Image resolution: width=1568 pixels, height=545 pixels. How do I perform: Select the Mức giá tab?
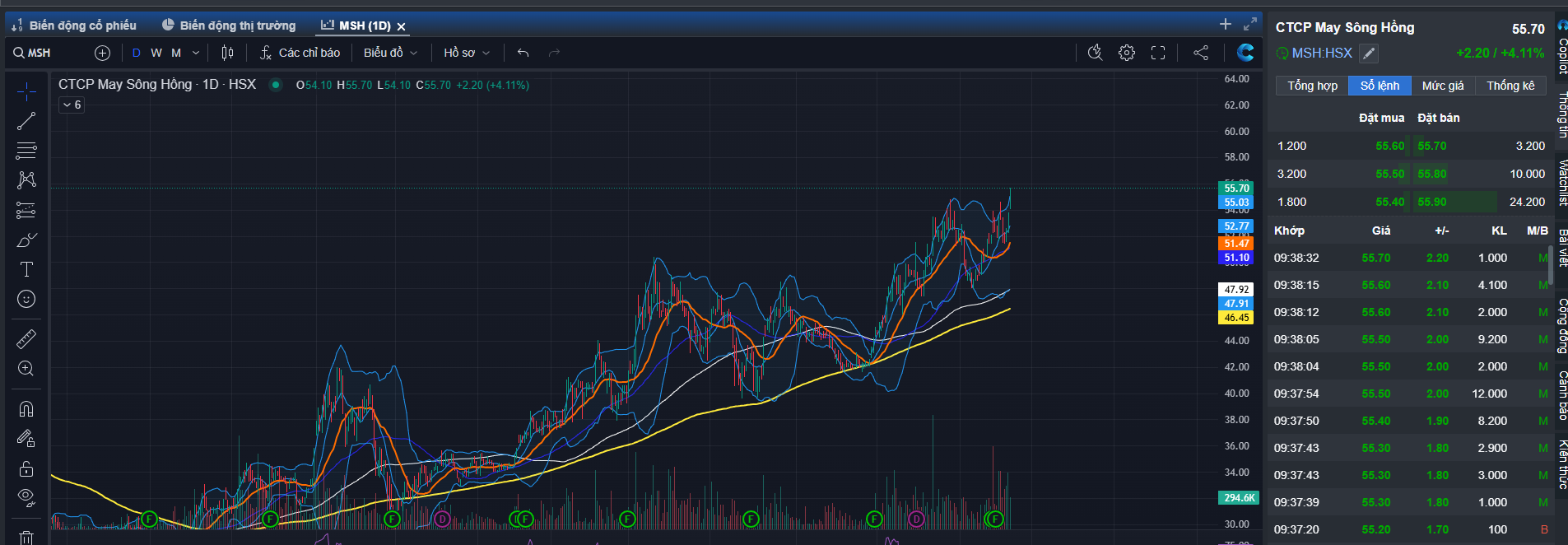coord(1443,86)
